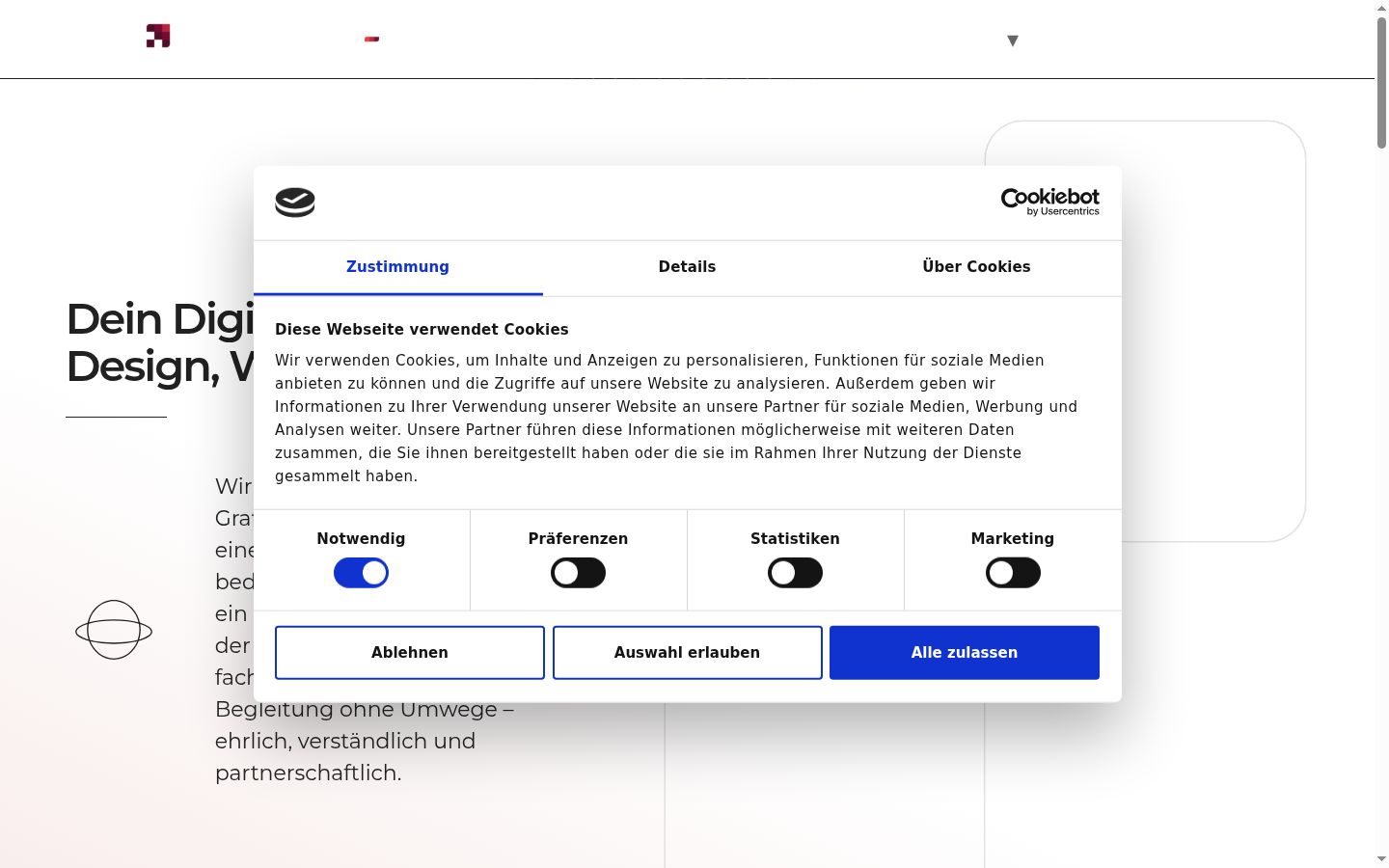Image resolution: width=1389 pixels, height=868 pixels.
Task: Toggle the Notwendig cookies switch
Action: (361, 573)
